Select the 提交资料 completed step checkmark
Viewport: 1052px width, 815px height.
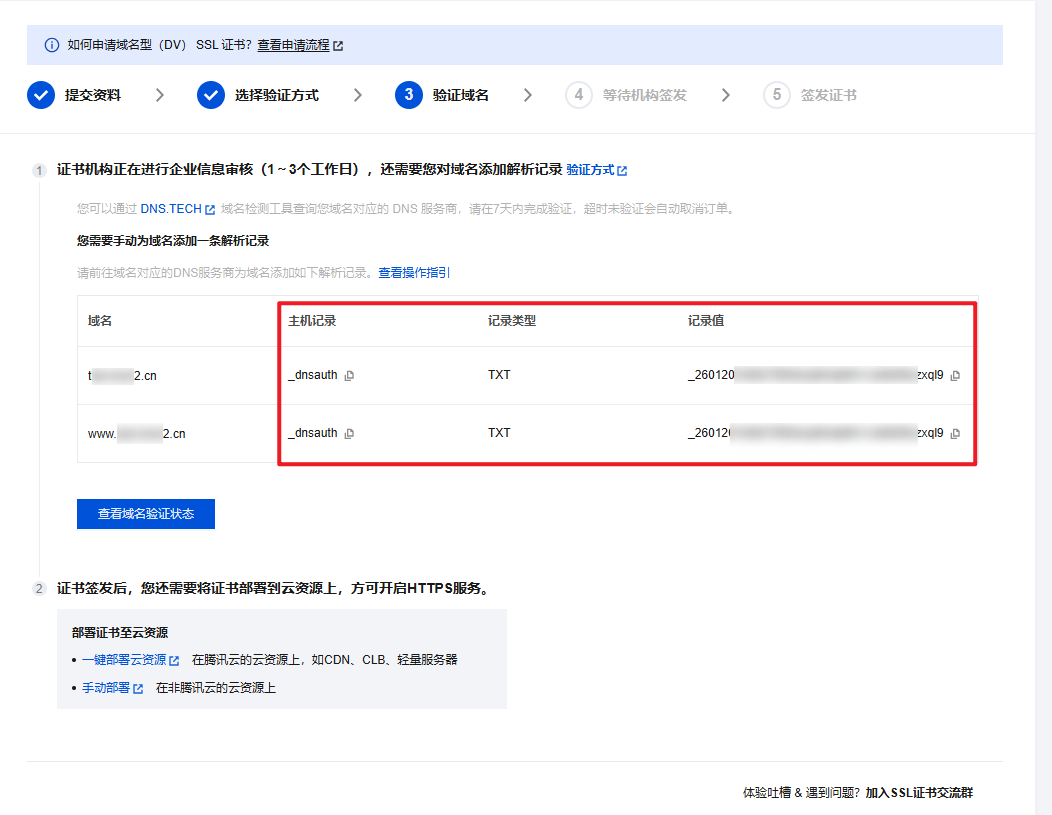click(41, 95)
